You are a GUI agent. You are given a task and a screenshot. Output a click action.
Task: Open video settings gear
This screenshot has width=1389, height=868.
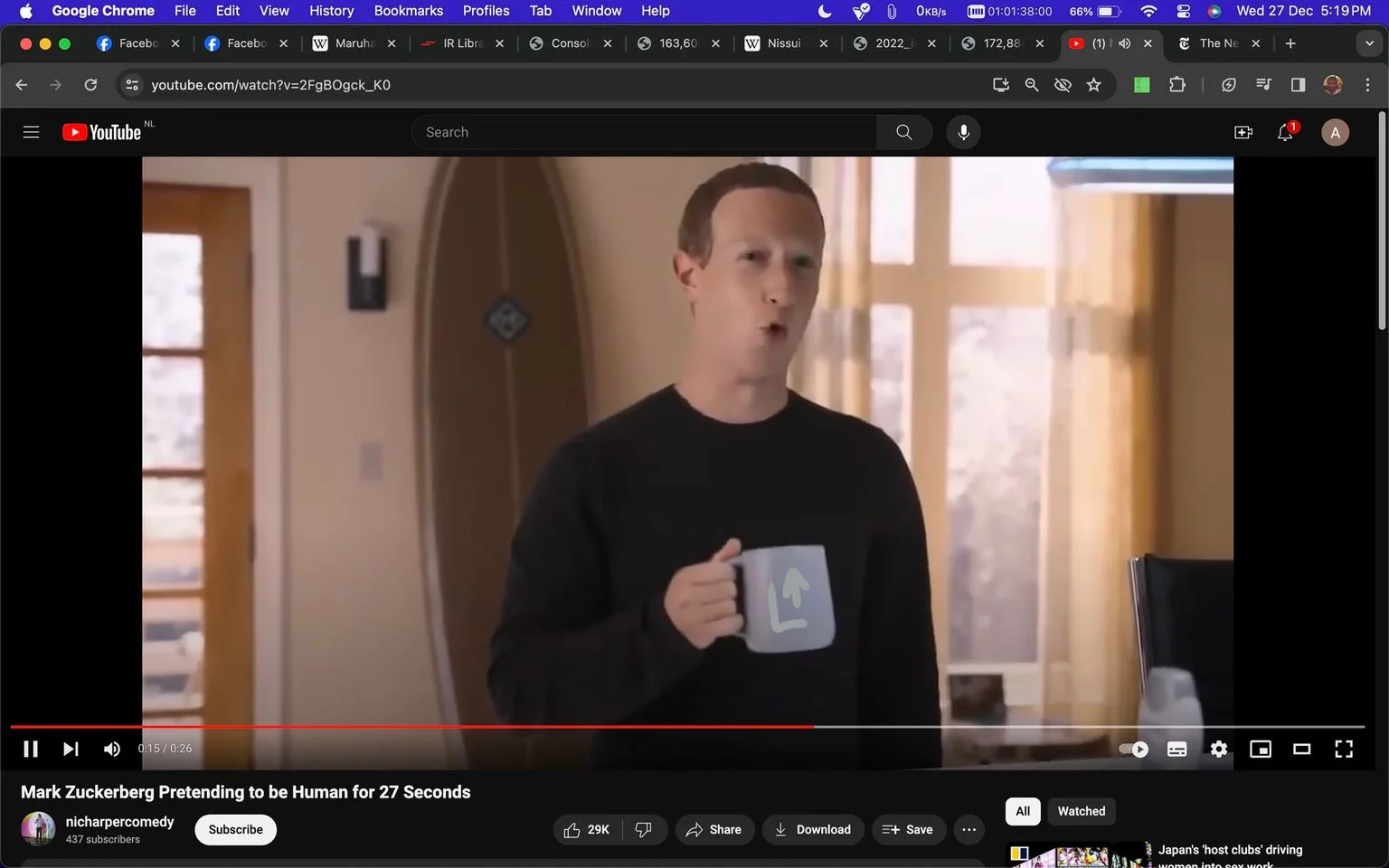click(1219, 749)
